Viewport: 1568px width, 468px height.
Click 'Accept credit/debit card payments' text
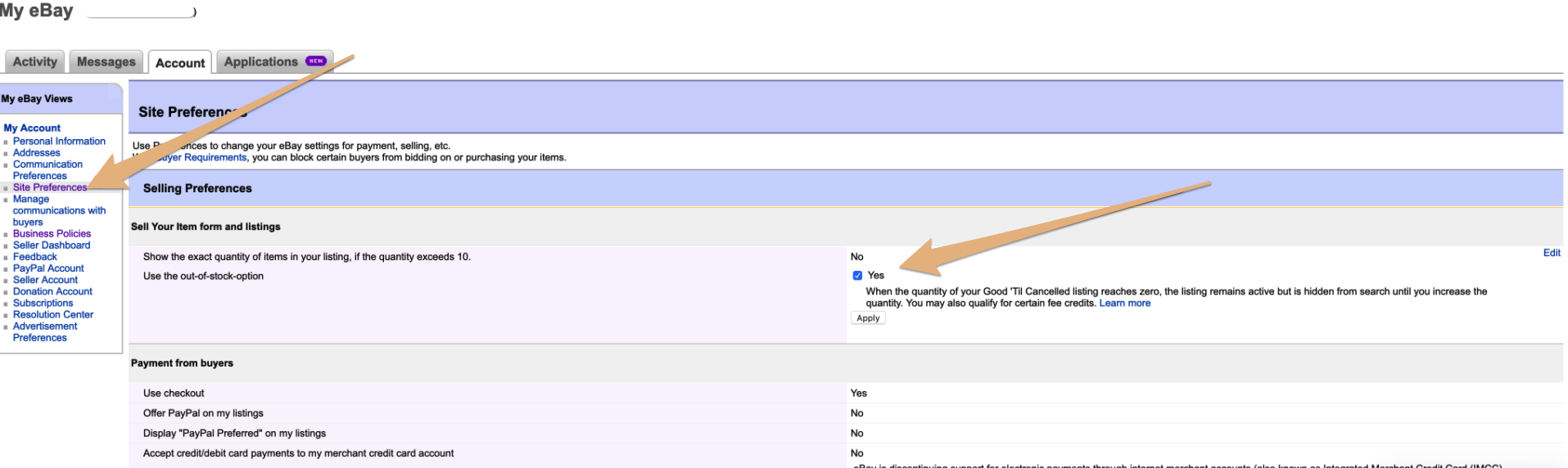(x=298, y=453)
